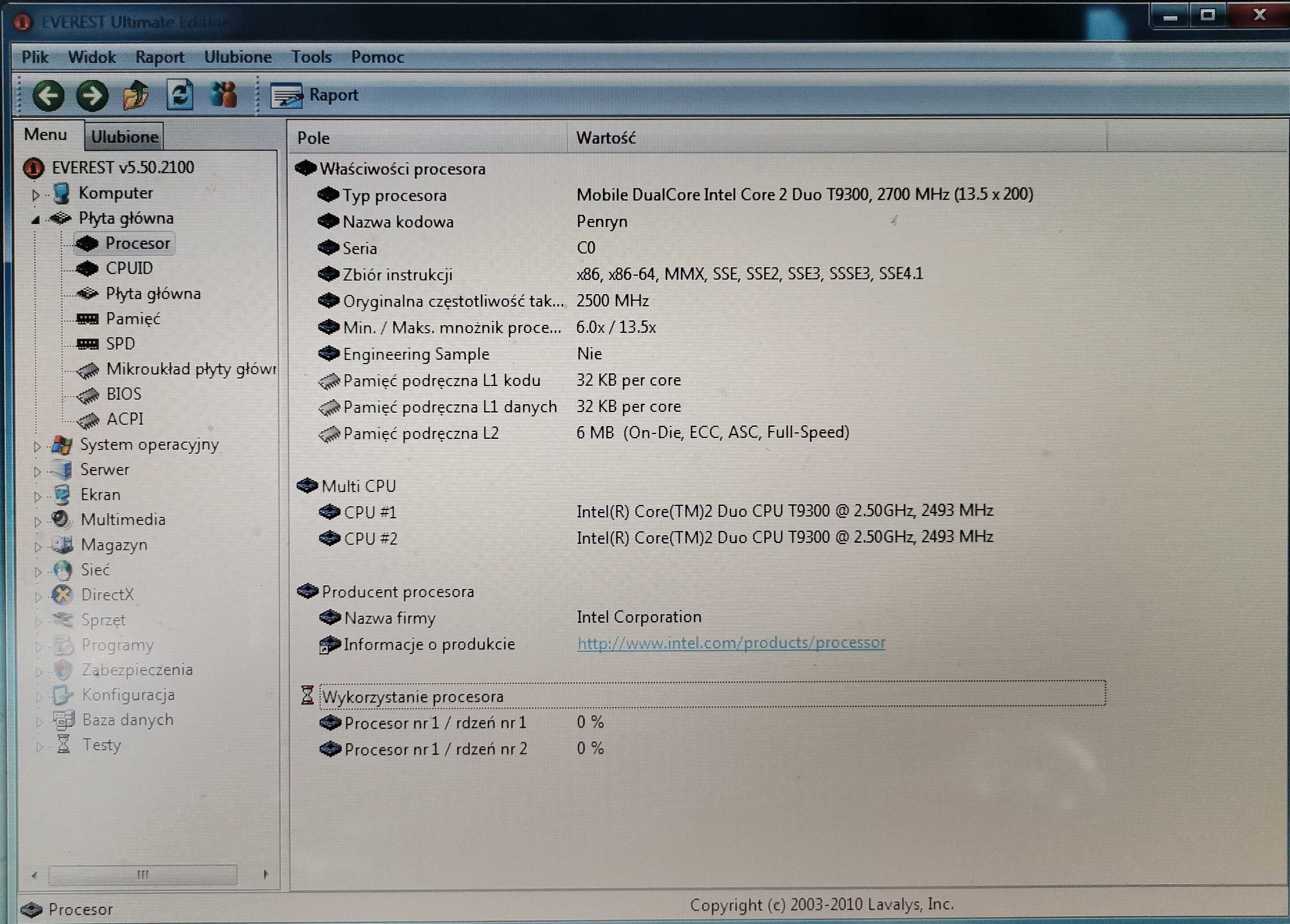Screen dimensions: 1290x924
Task: Expand the Magazyn node
Action: 38,546
